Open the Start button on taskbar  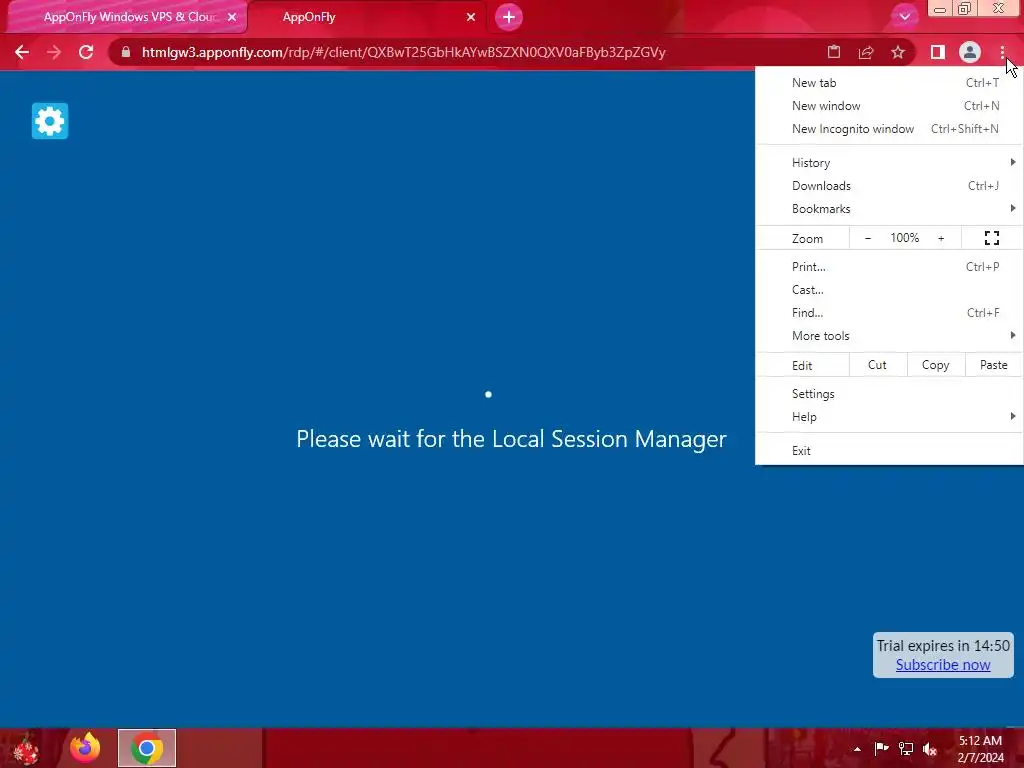click(x=26, y=748)
